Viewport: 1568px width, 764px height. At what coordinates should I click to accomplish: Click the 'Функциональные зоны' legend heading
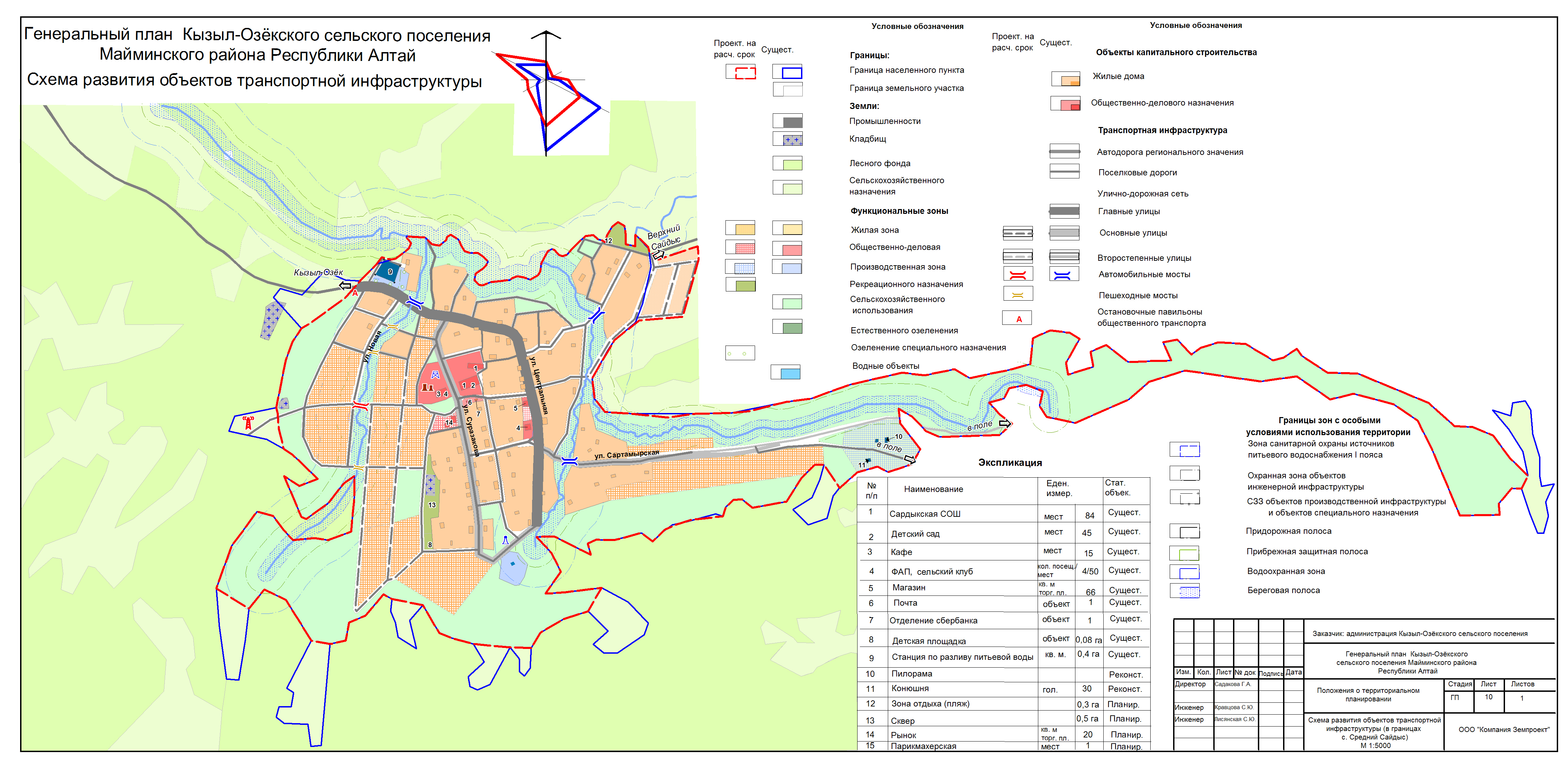[x=899, y=211]
